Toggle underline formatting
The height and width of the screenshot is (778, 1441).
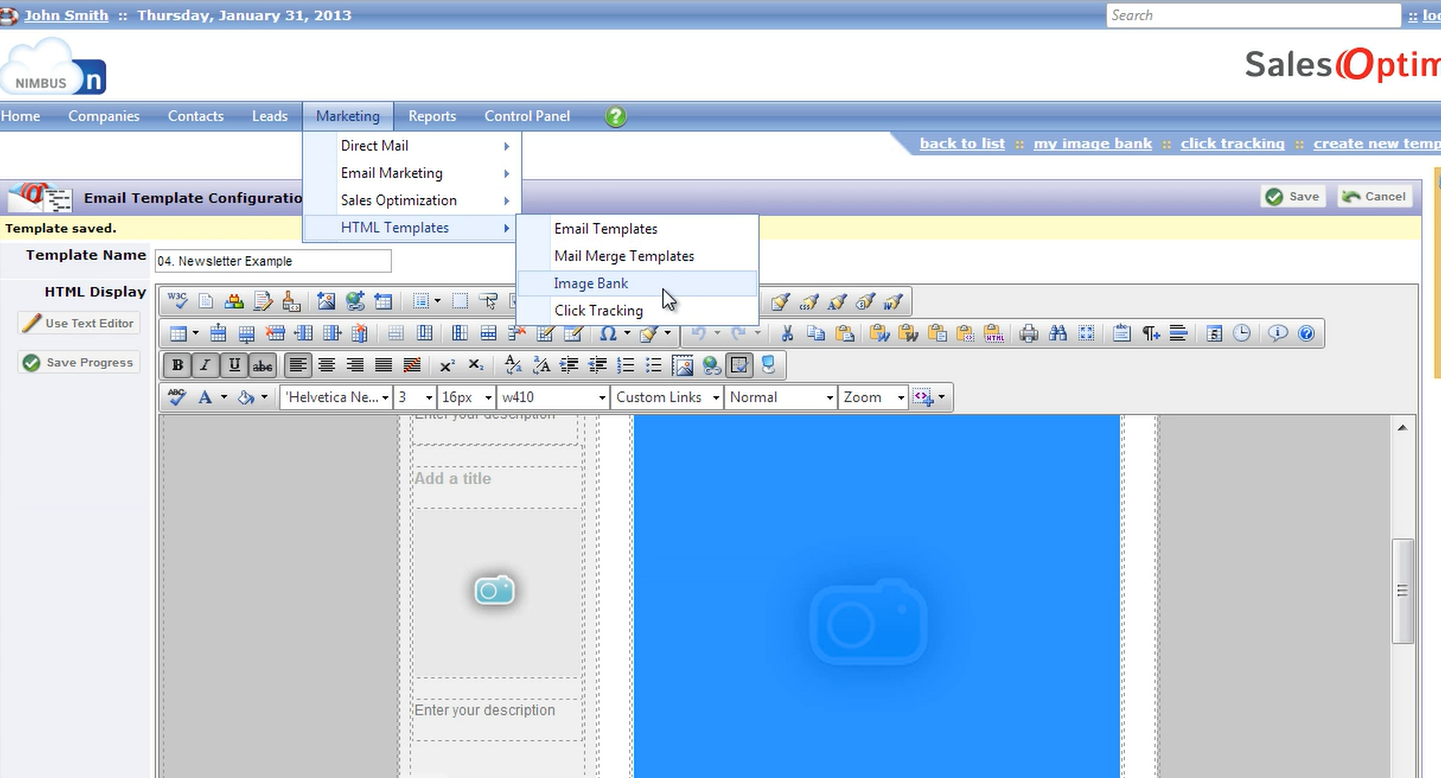pos(232,365)
